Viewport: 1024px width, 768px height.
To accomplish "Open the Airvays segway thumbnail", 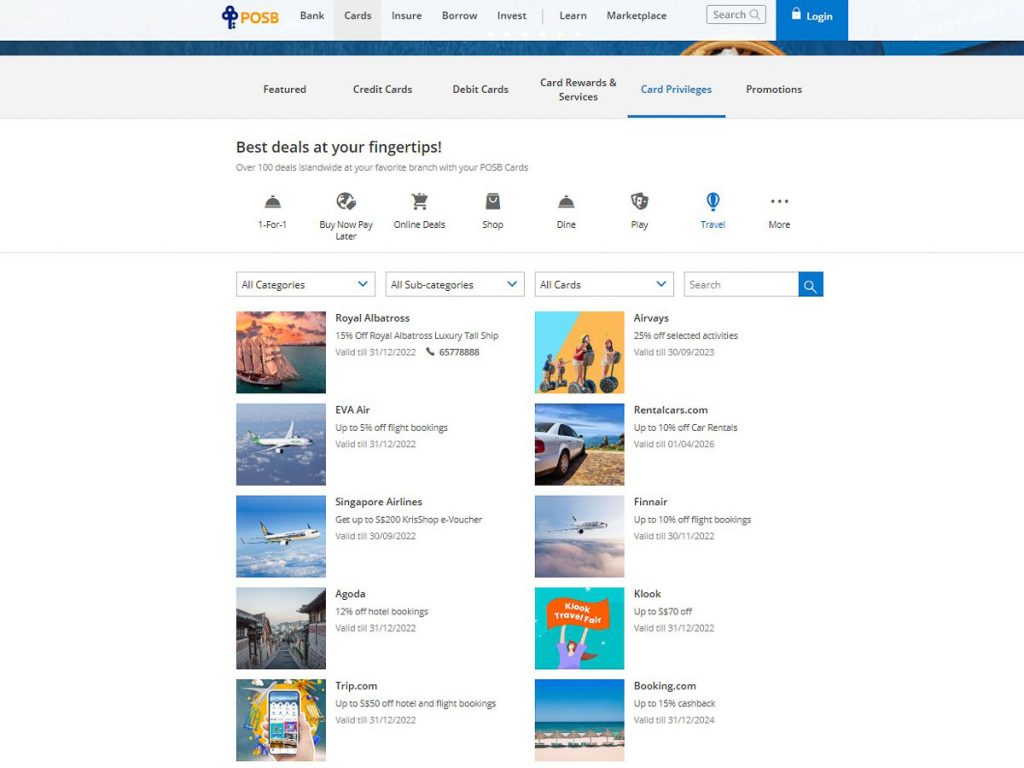I will pos(579,352).
